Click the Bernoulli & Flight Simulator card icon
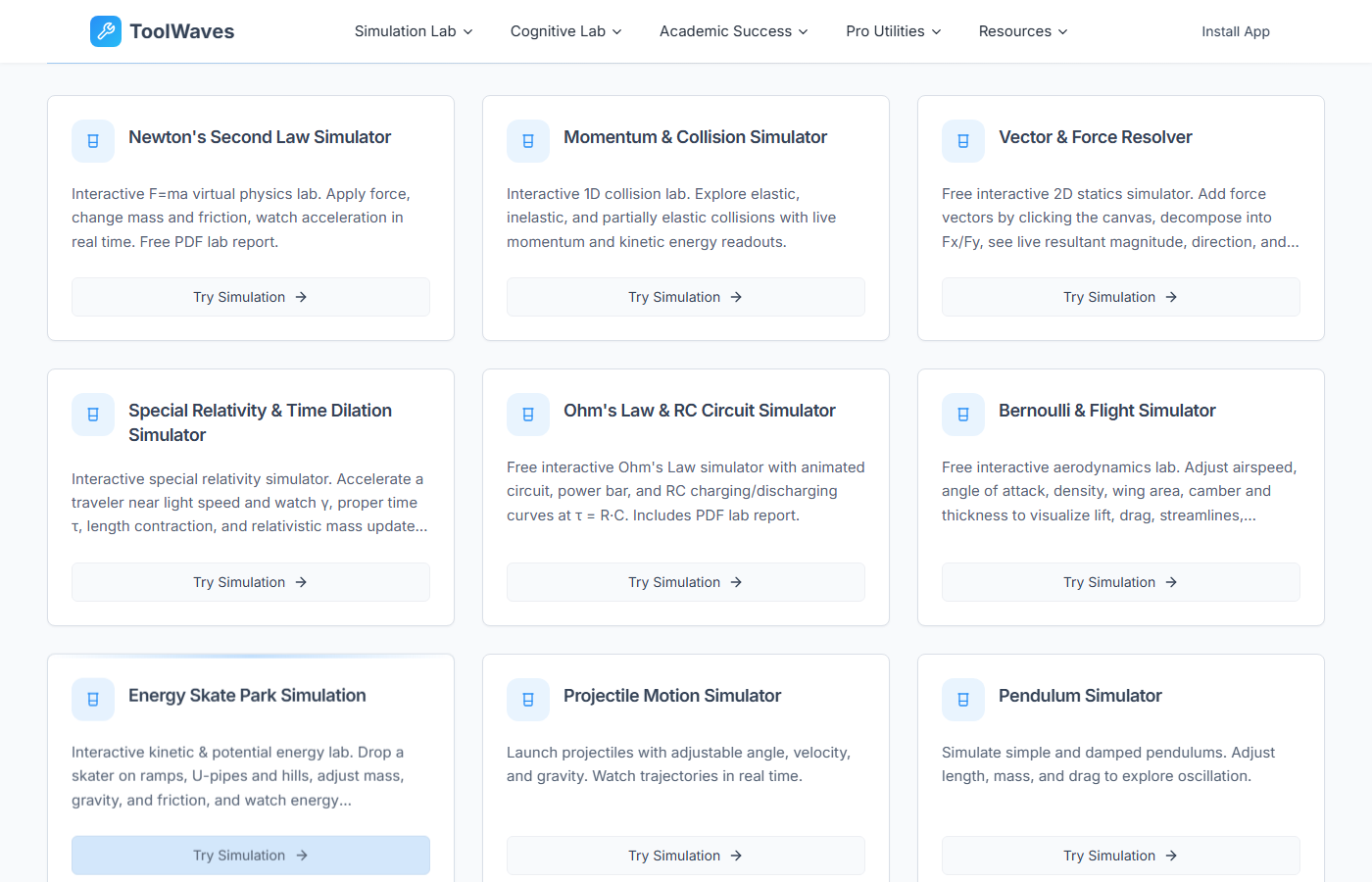The width and height of the screenshot is (1372, 882). pyautogui.click(x=963, y=415)
